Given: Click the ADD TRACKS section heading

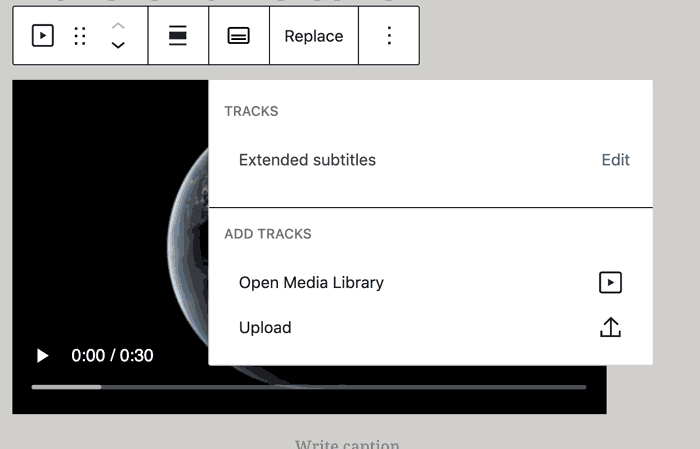Looking at the screenshot, I should point(268,234).
